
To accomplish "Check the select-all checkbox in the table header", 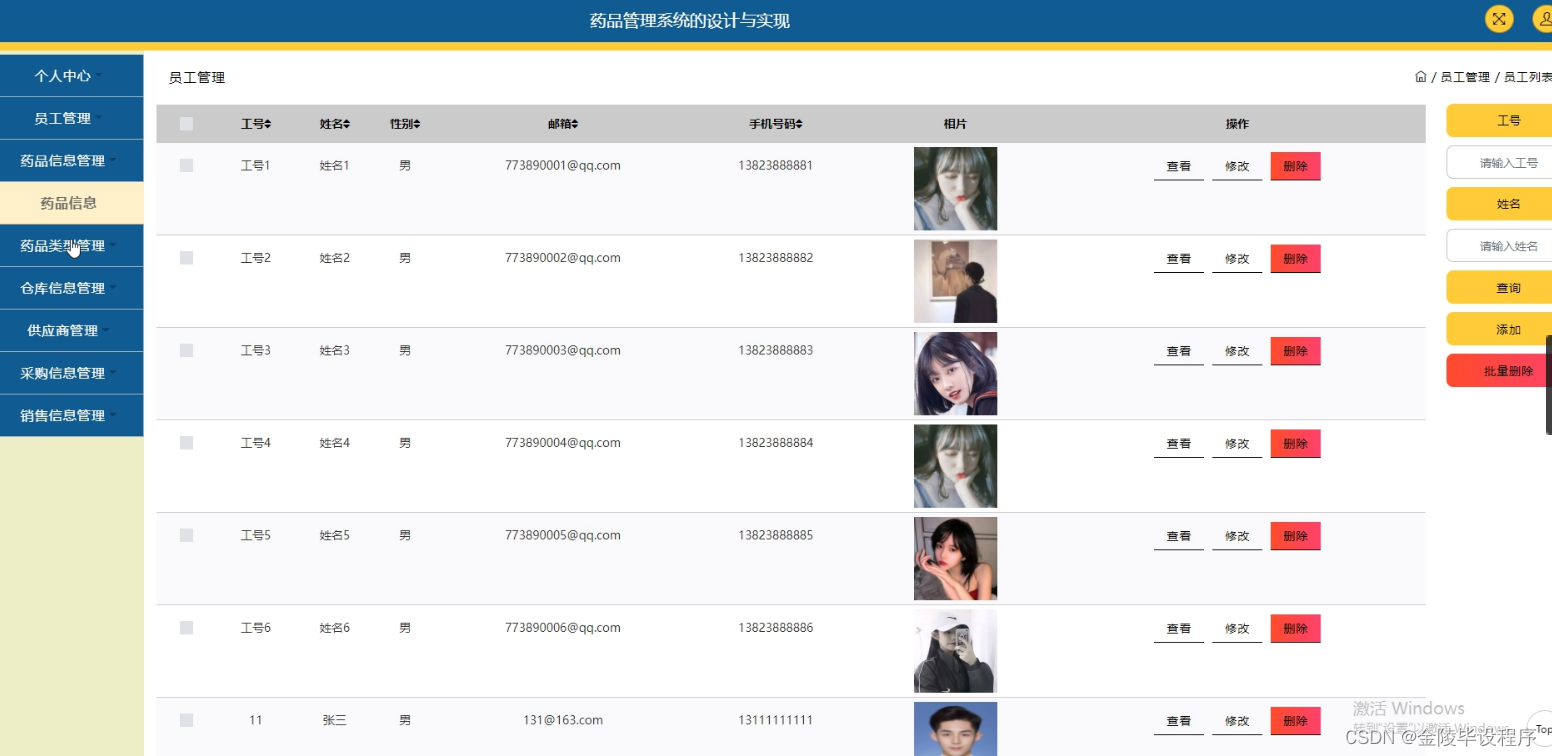I will pyautogui.click(x=186, y=123).
